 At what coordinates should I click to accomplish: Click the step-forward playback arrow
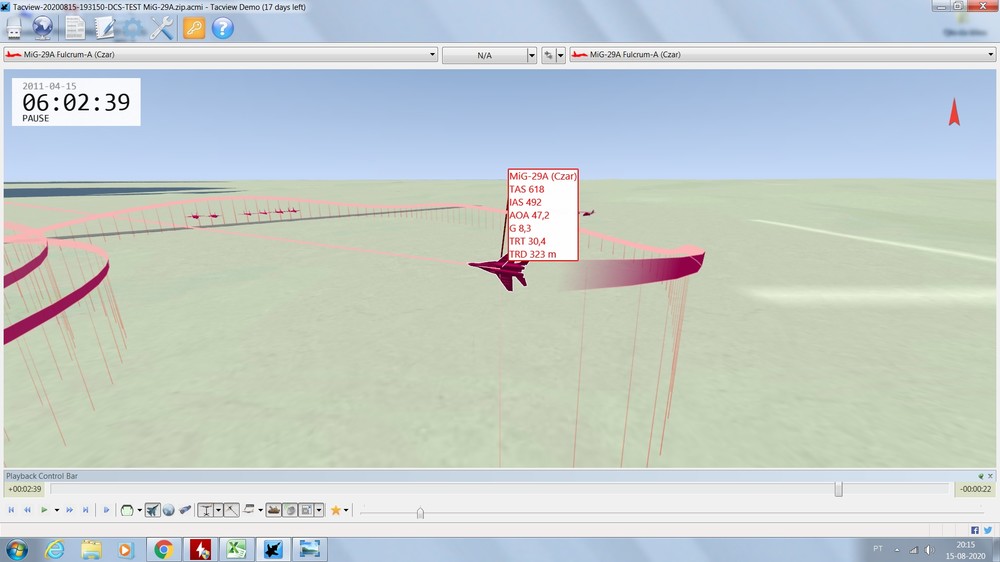[107, 510]
